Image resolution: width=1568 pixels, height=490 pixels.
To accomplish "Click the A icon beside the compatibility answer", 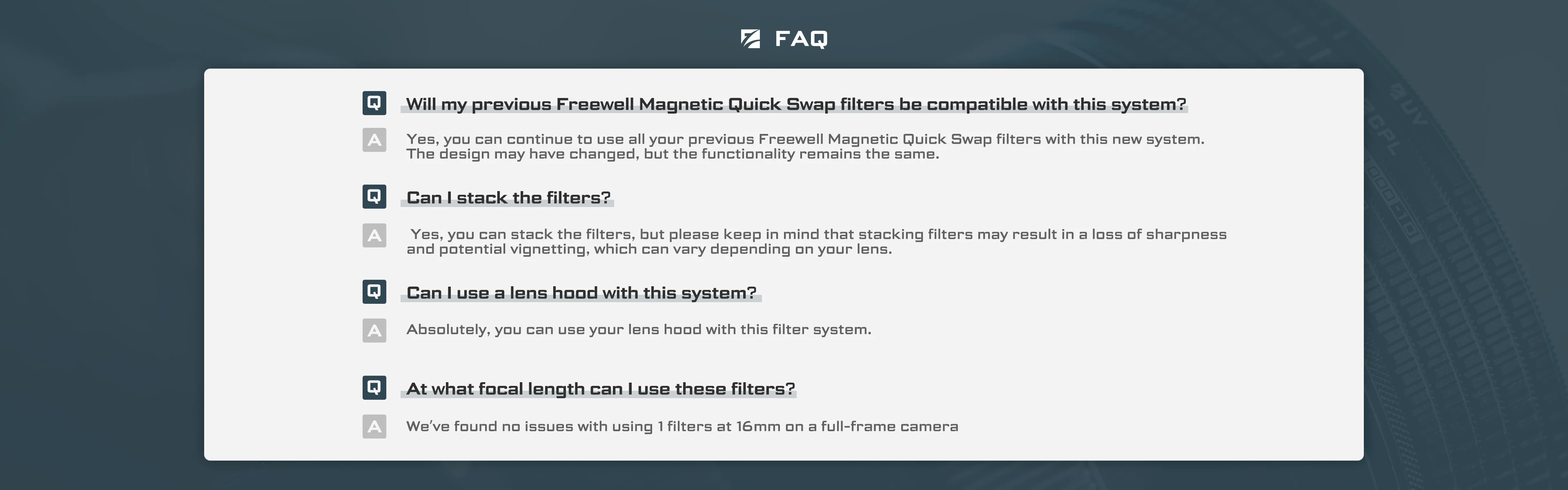I will click(x=374, y=140).
